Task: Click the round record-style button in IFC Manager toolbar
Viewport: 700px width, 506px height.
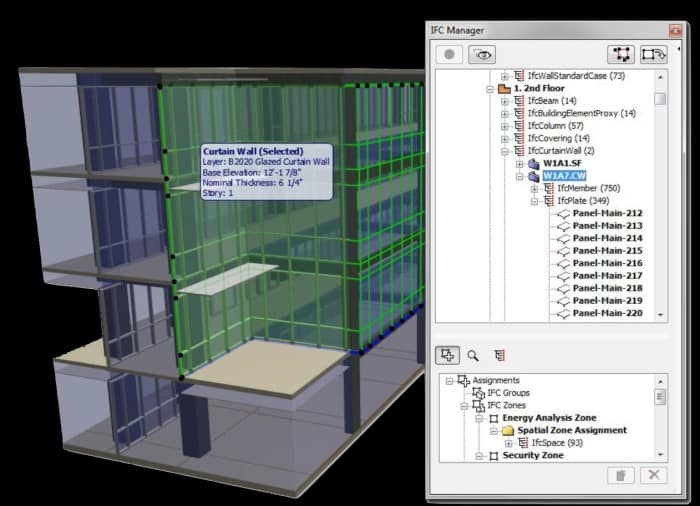Action: point(449,54)
